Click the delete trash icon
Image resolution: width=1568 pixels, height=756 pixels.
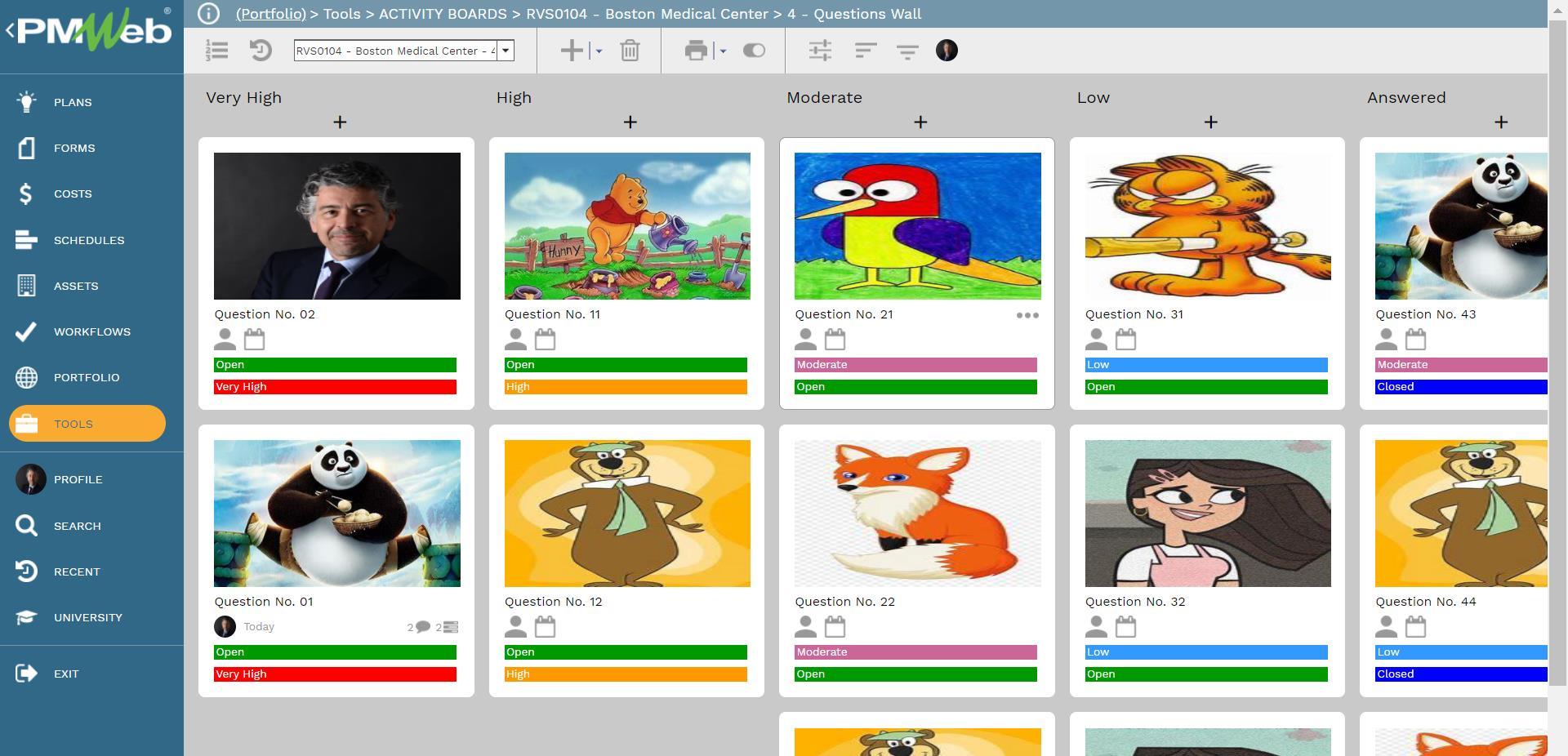630,51
